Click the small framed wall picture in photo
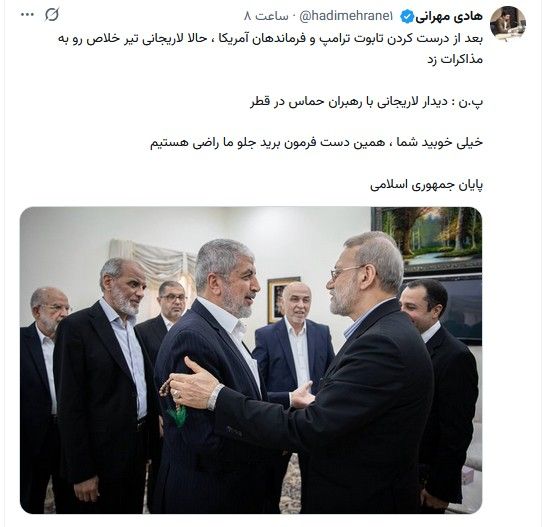The image size is (549, 527). pos(282,299)
